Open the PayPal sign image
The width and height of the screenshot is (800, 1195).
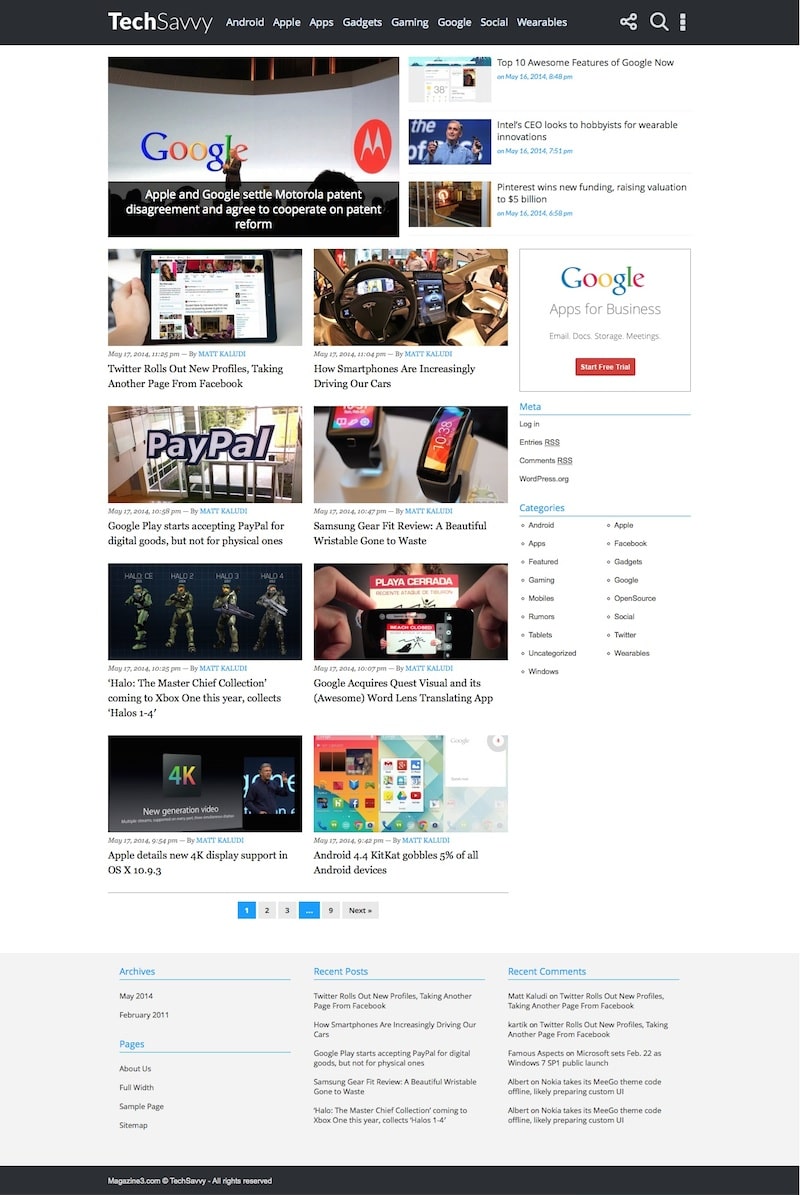[205, 454]
